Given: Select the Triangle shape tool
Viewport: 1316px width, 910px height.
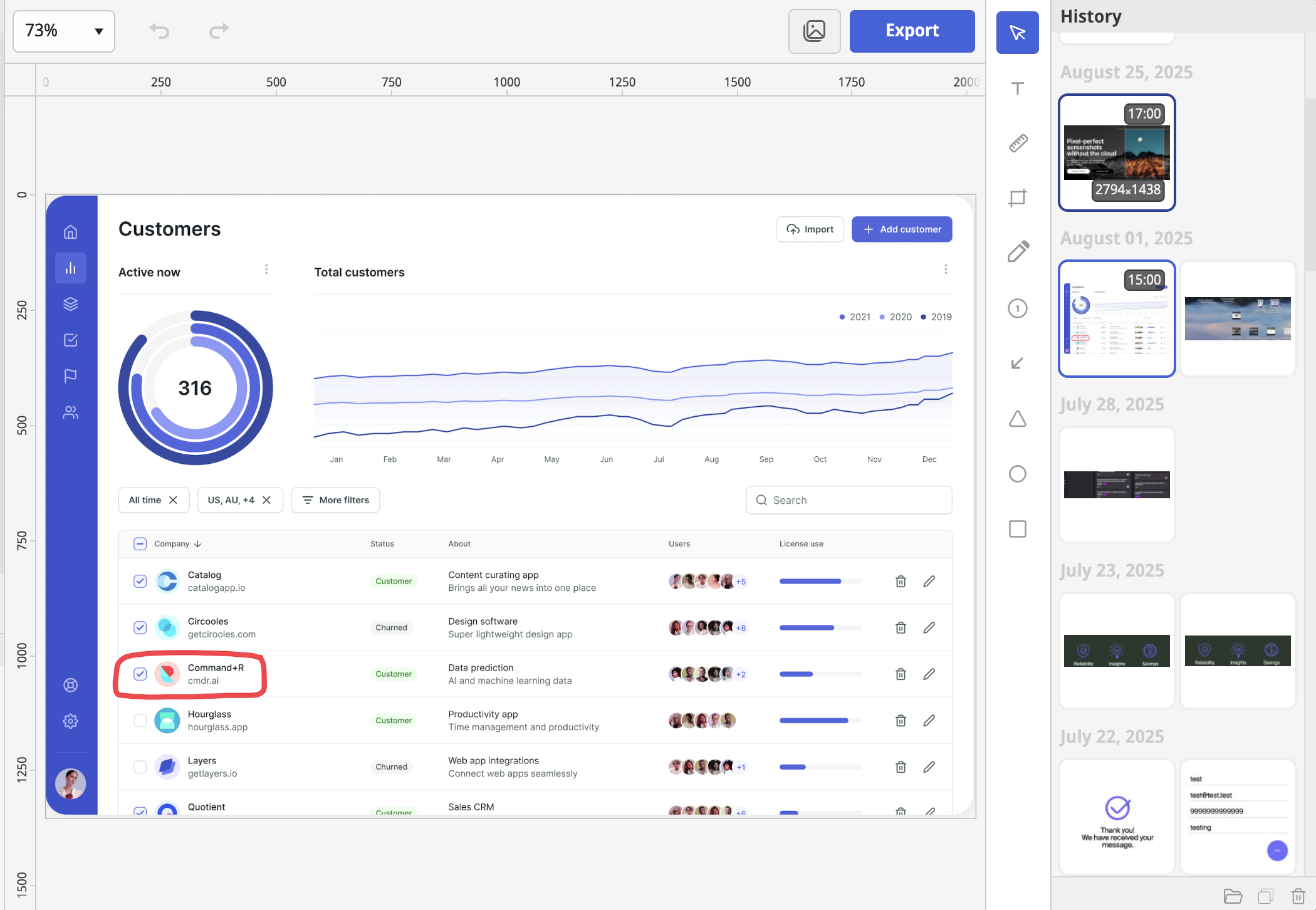Looking at the screenshot, I should coord(1018,419).
